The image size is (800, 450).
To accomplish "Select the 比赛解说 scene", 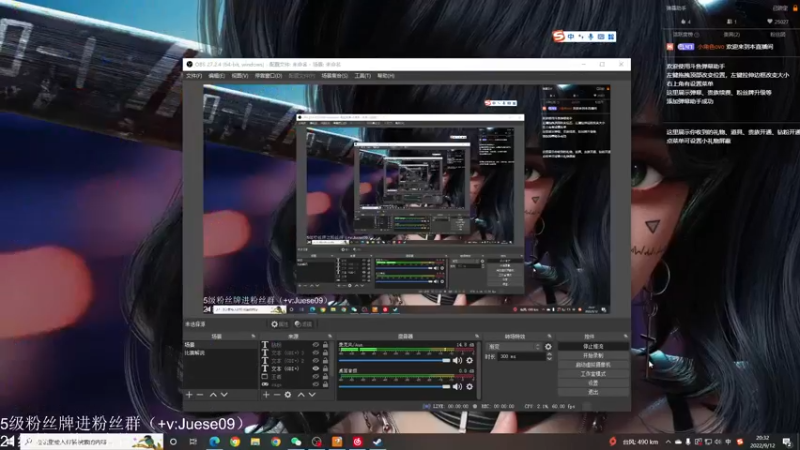I will (x=220, y=353).
